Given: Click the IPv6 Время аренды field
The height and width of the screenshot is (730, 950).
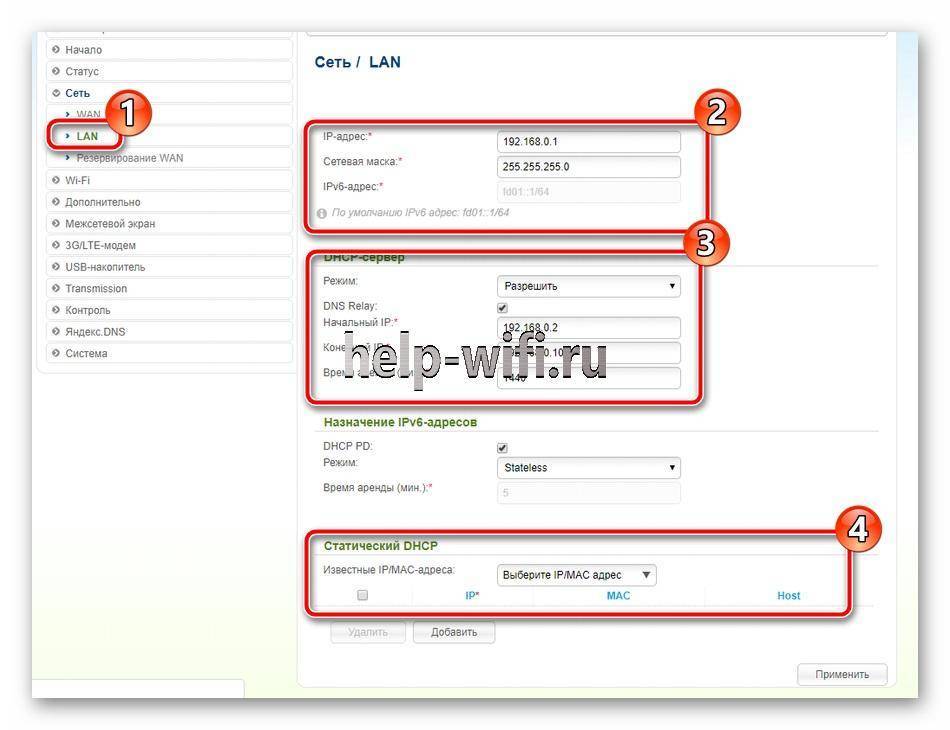Looking at the screenshot, I should point(588,493).
